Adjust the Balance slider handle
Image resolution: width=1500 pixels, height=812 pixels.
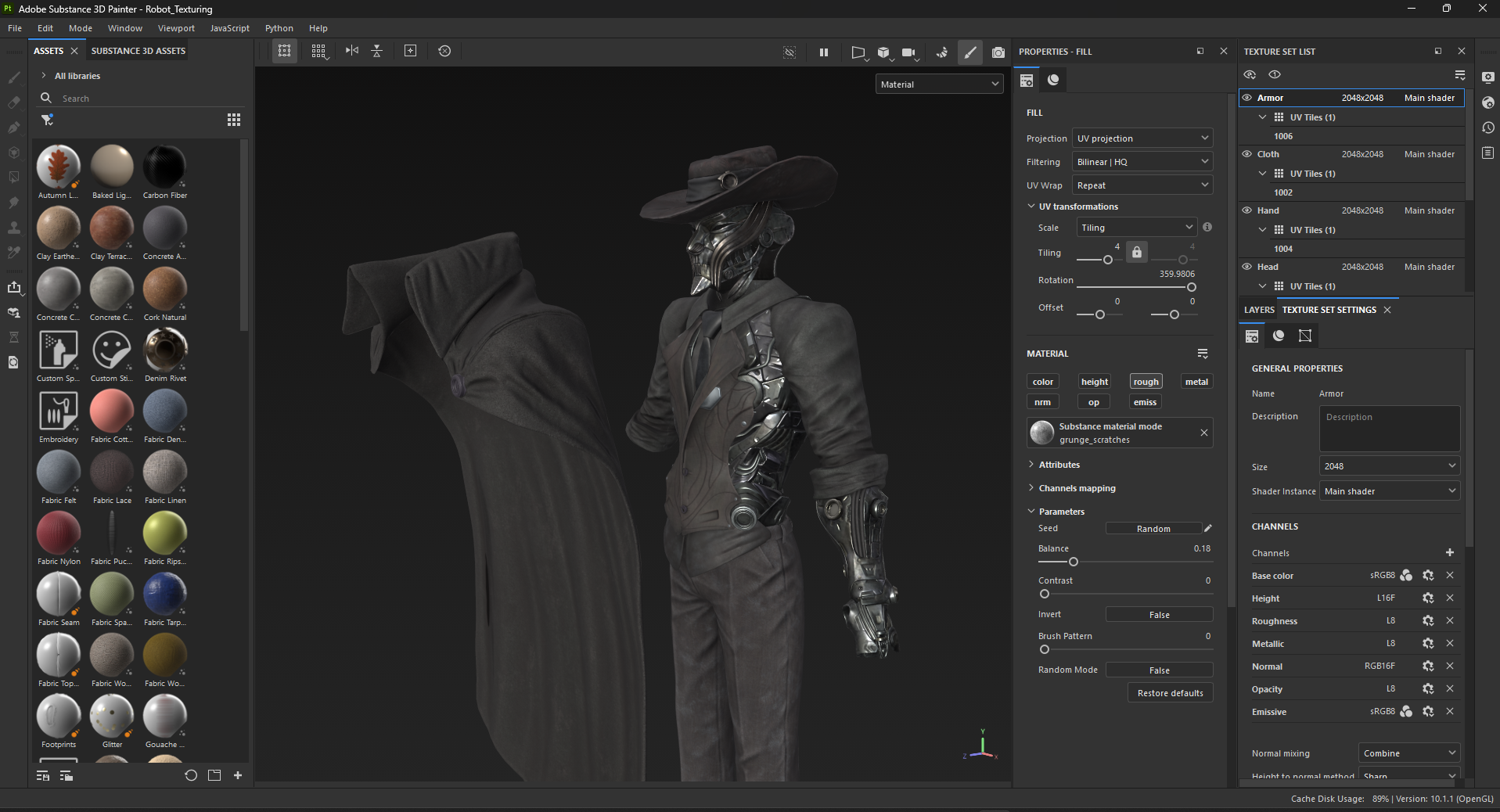coord(1073,562)
